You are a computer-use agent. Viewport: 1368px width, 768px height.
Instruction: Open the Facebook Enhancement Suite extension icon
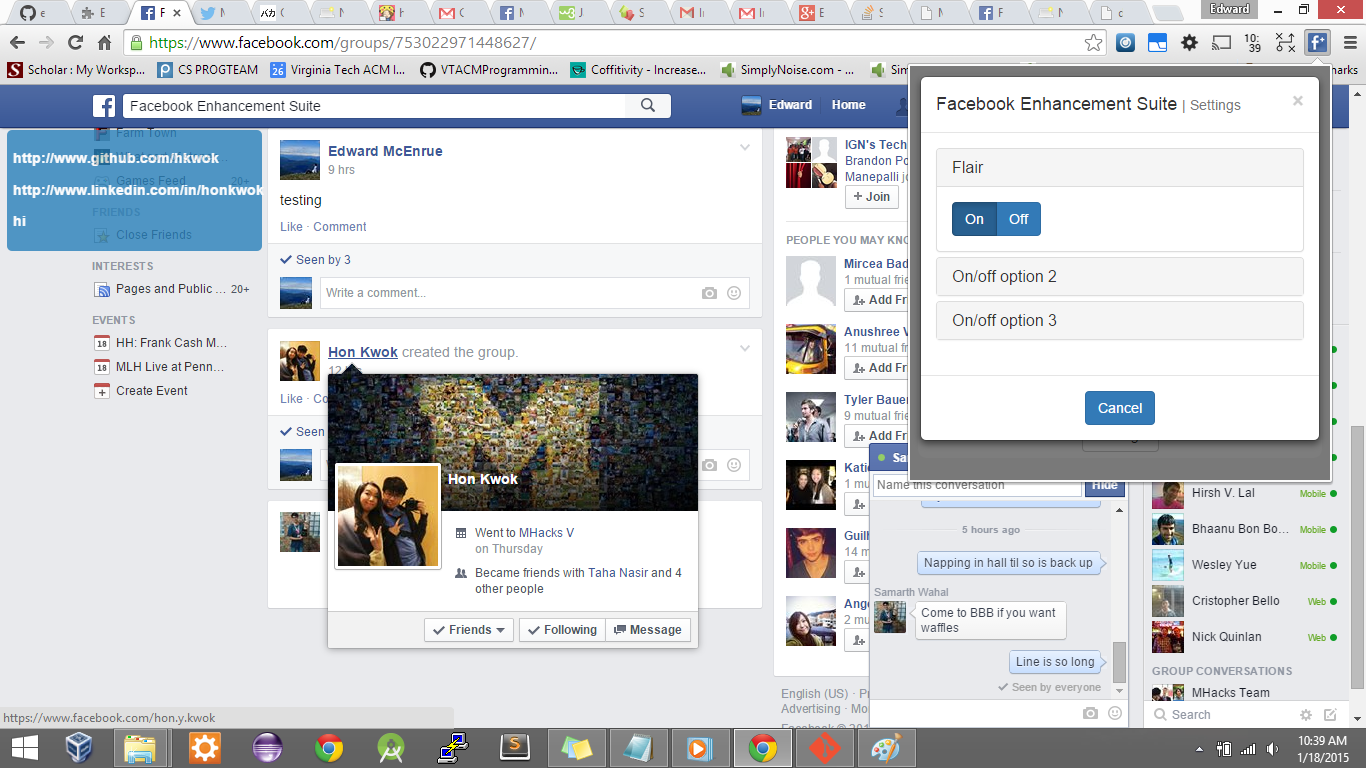pyautogui.click(x=1318, y=43)
